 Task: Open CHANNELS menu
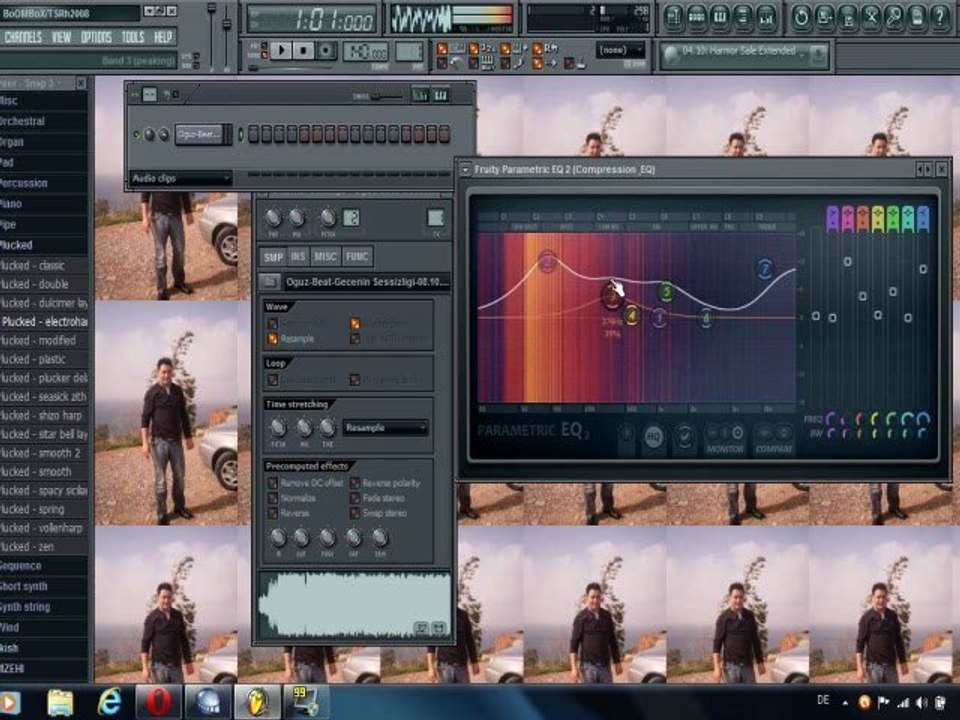[x=23, y=37]
